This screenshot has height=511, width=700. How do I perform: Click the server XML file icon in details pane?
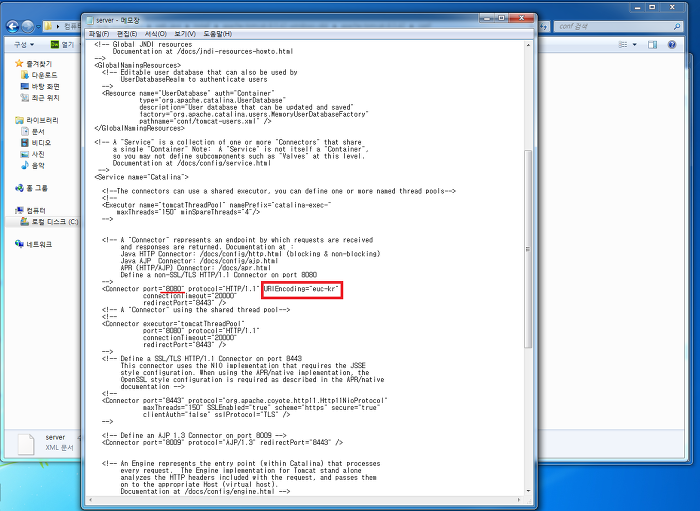pos(26,443)
